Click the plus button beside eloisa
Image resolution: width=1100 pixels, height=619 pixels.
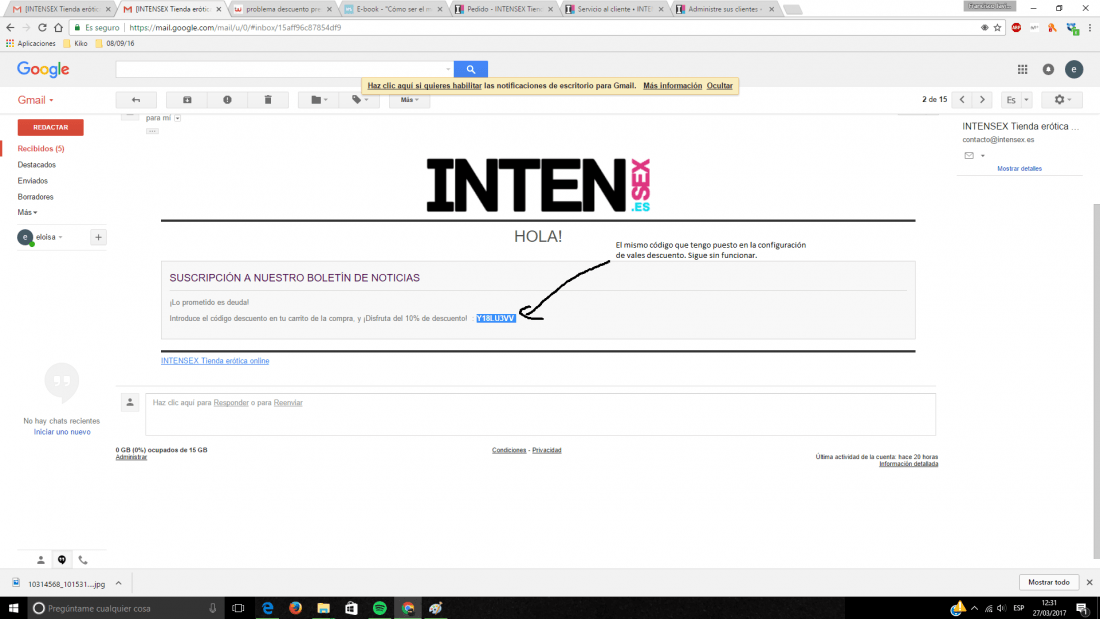click(98, 237)
